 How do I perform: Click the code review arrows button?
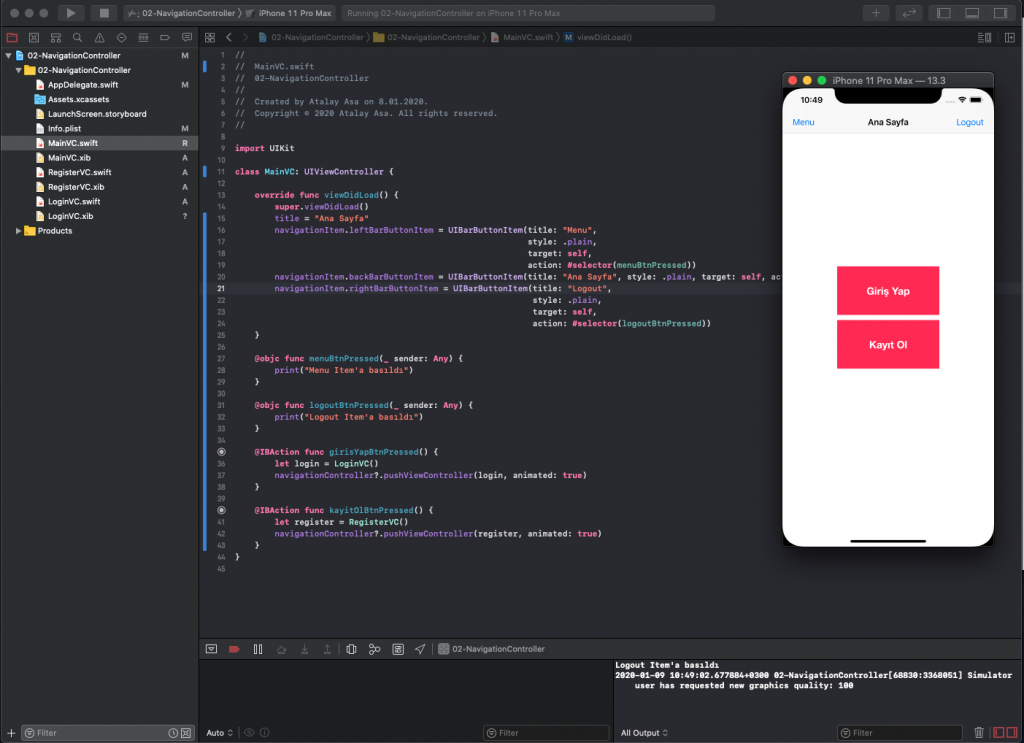click(x=908, y=13)
